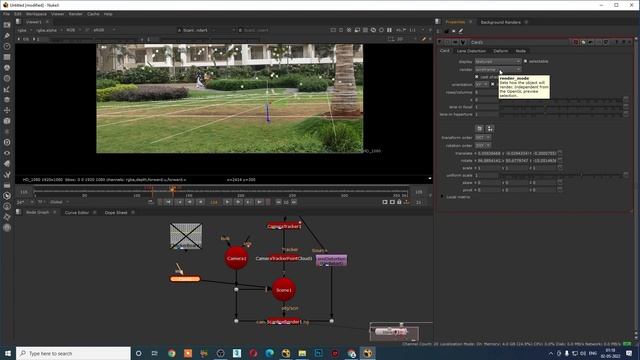Play the timeline backward
640x360 pixels.
click(x=200, y=202)
